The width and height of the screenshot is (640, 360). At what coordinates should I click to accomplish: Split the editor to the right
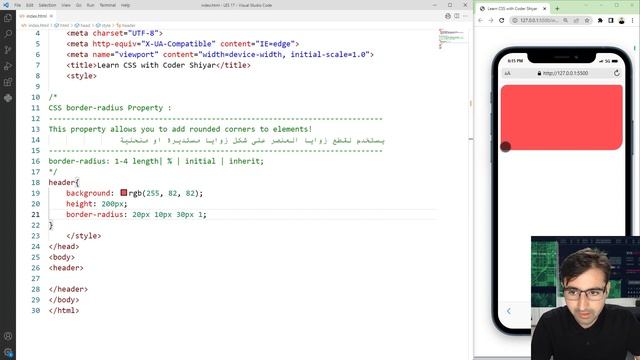click(457, 16)
